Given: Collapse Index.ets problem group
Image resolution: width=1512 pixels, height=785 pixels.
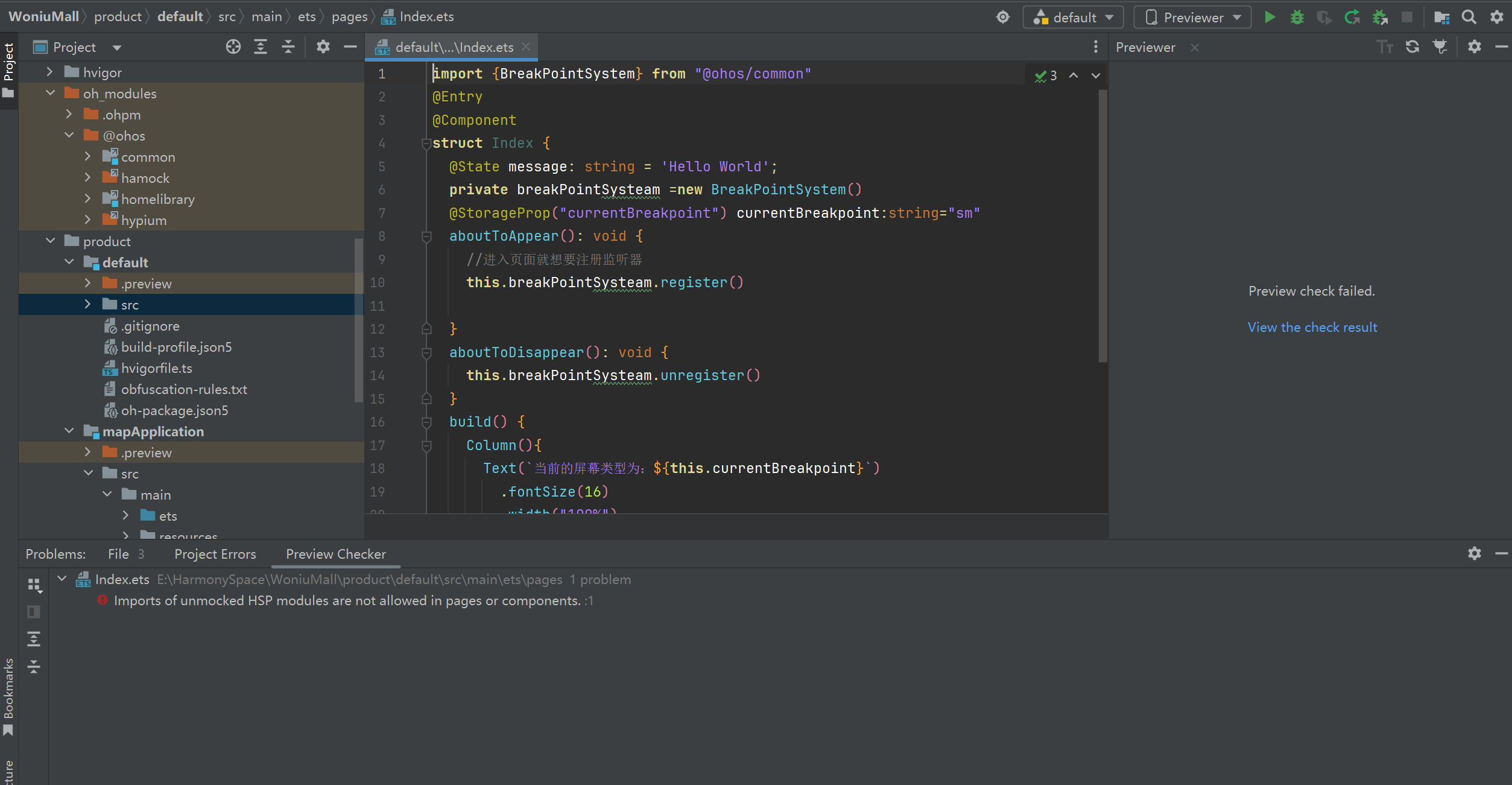Looking at the screenshot, I should tap(62, 579).
